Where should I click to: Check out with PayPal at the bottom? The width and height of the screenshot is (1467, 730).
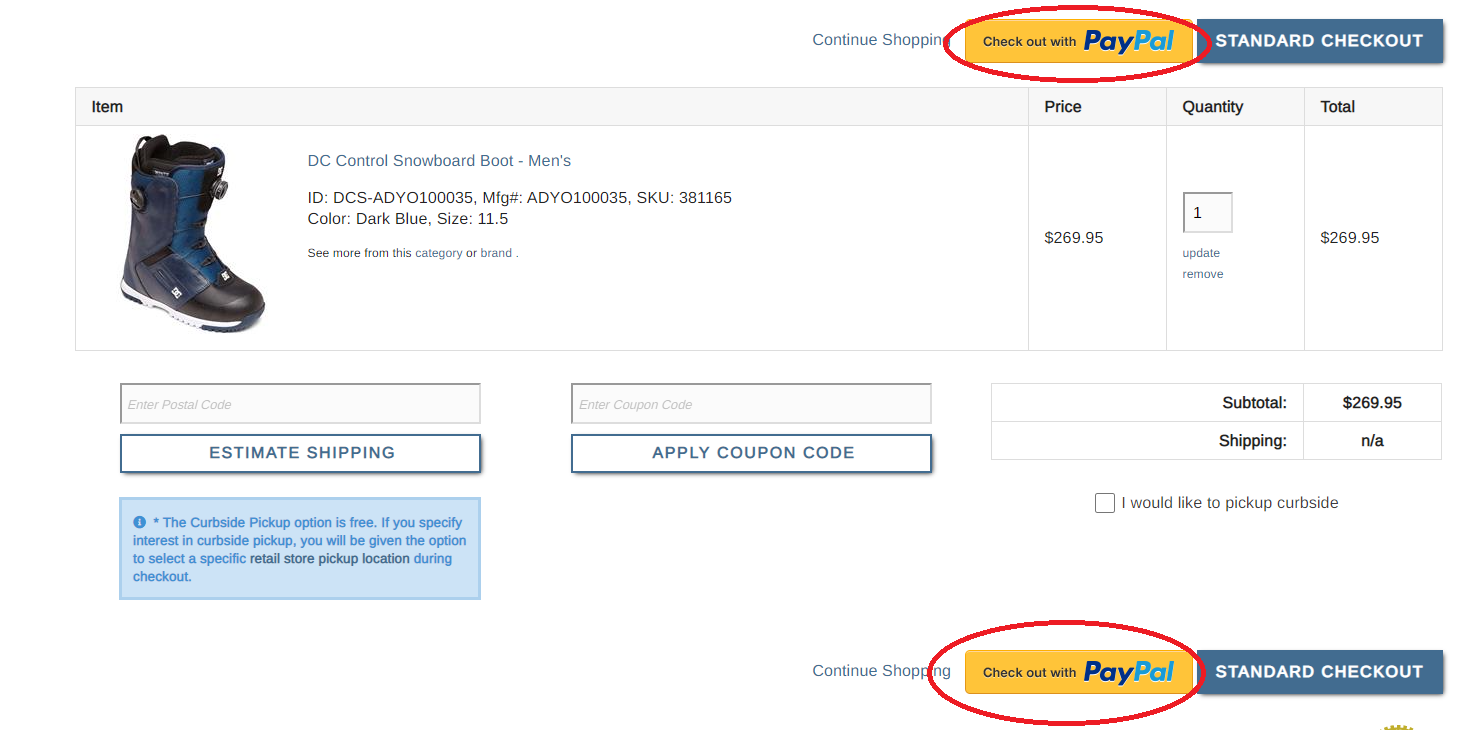(1078, 672)
